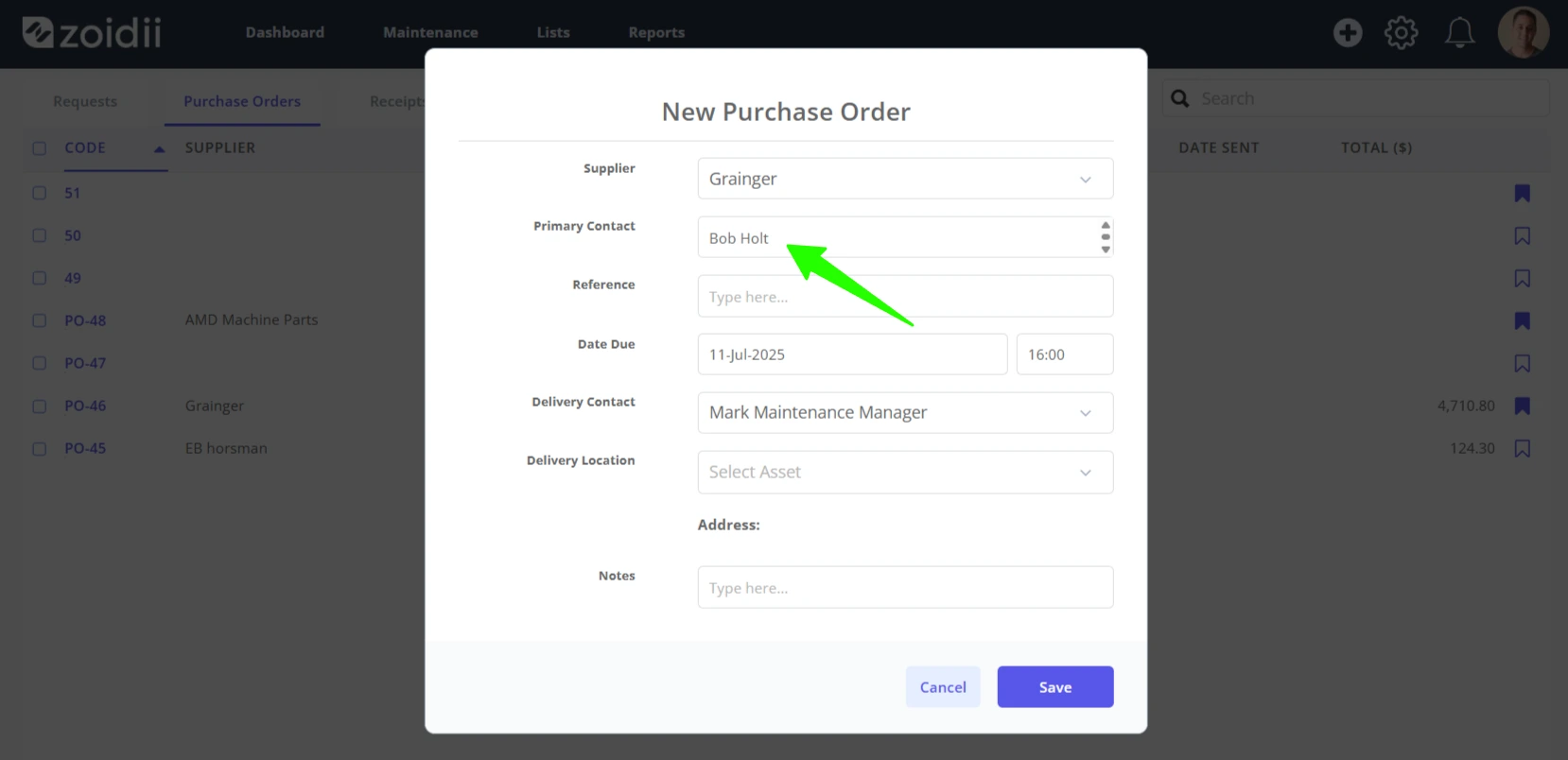The height and width of the screenshot is (760, 1568).
Task: Click into the Reference input field
Action: click(905, 296)
